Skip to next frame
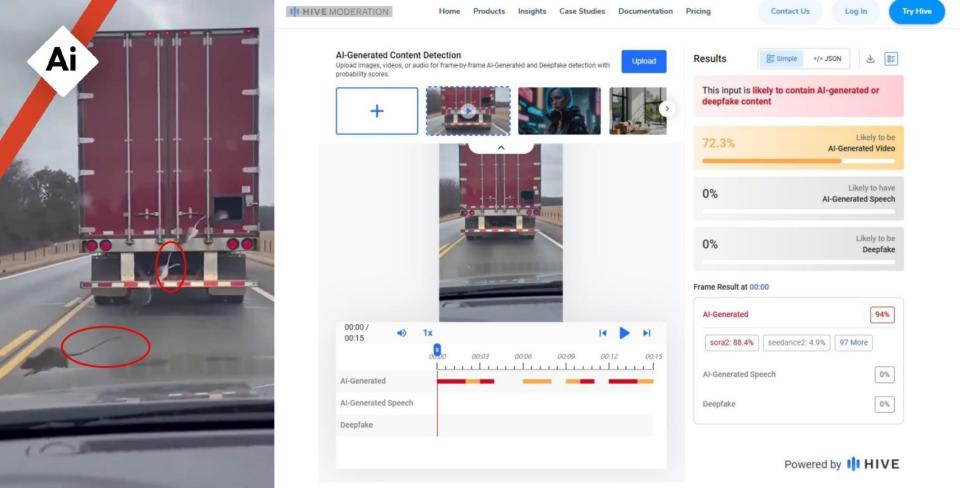Screen dimensions: 960x488 (647, 333)
